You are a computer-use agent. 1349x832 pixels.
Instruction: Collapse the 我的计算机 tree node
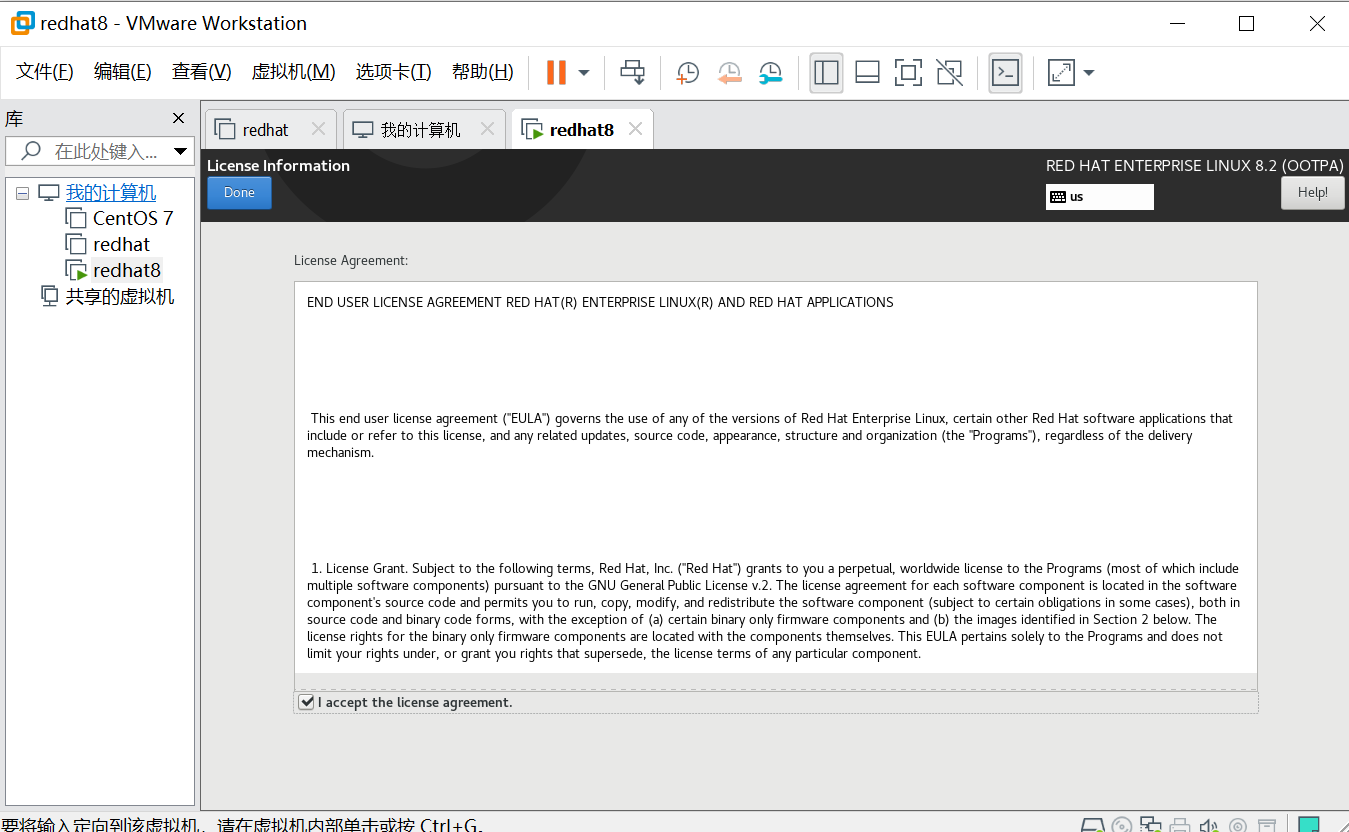[x=23, y=193]
